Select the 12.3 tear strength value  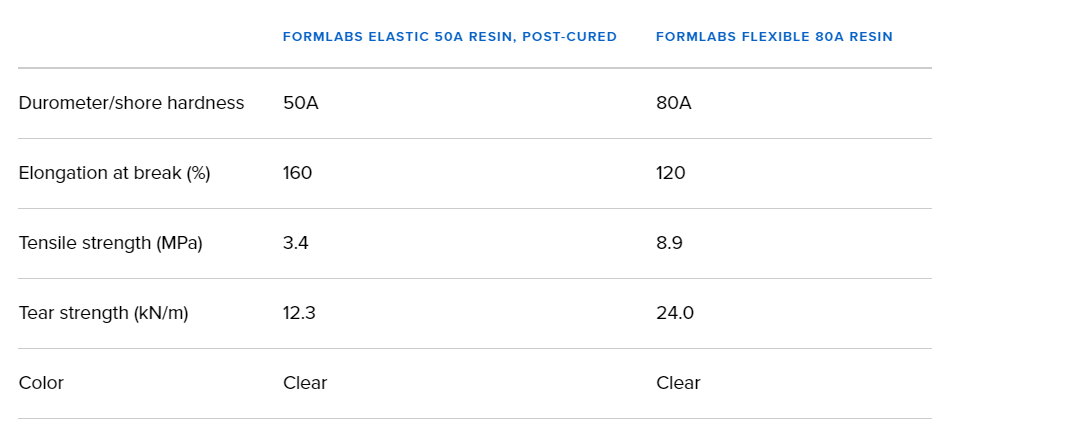pyautogui.click(x=299, y=313)
